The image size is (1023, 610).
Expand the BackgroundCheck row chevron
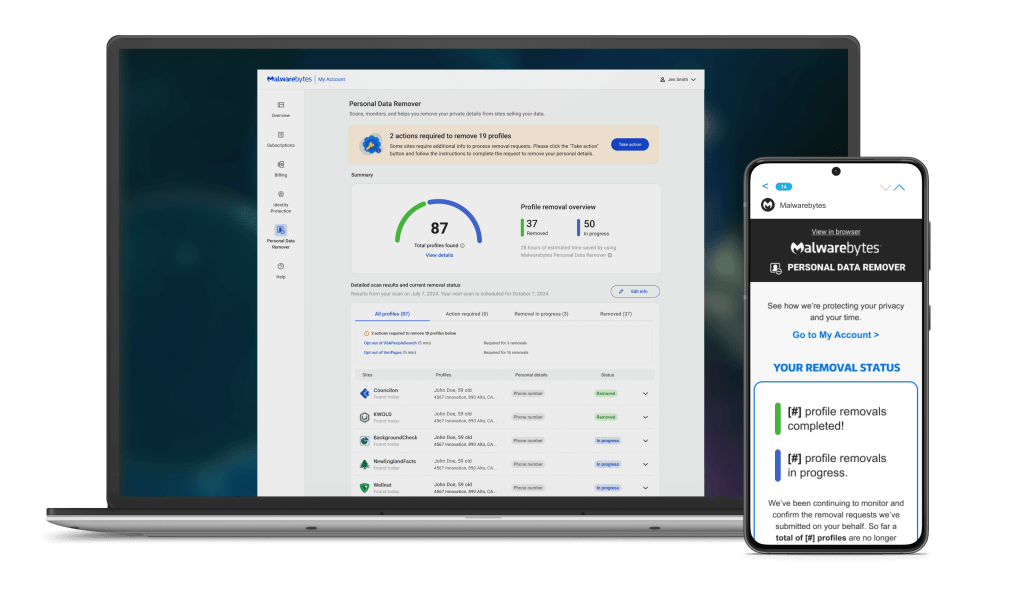(645, 440)
